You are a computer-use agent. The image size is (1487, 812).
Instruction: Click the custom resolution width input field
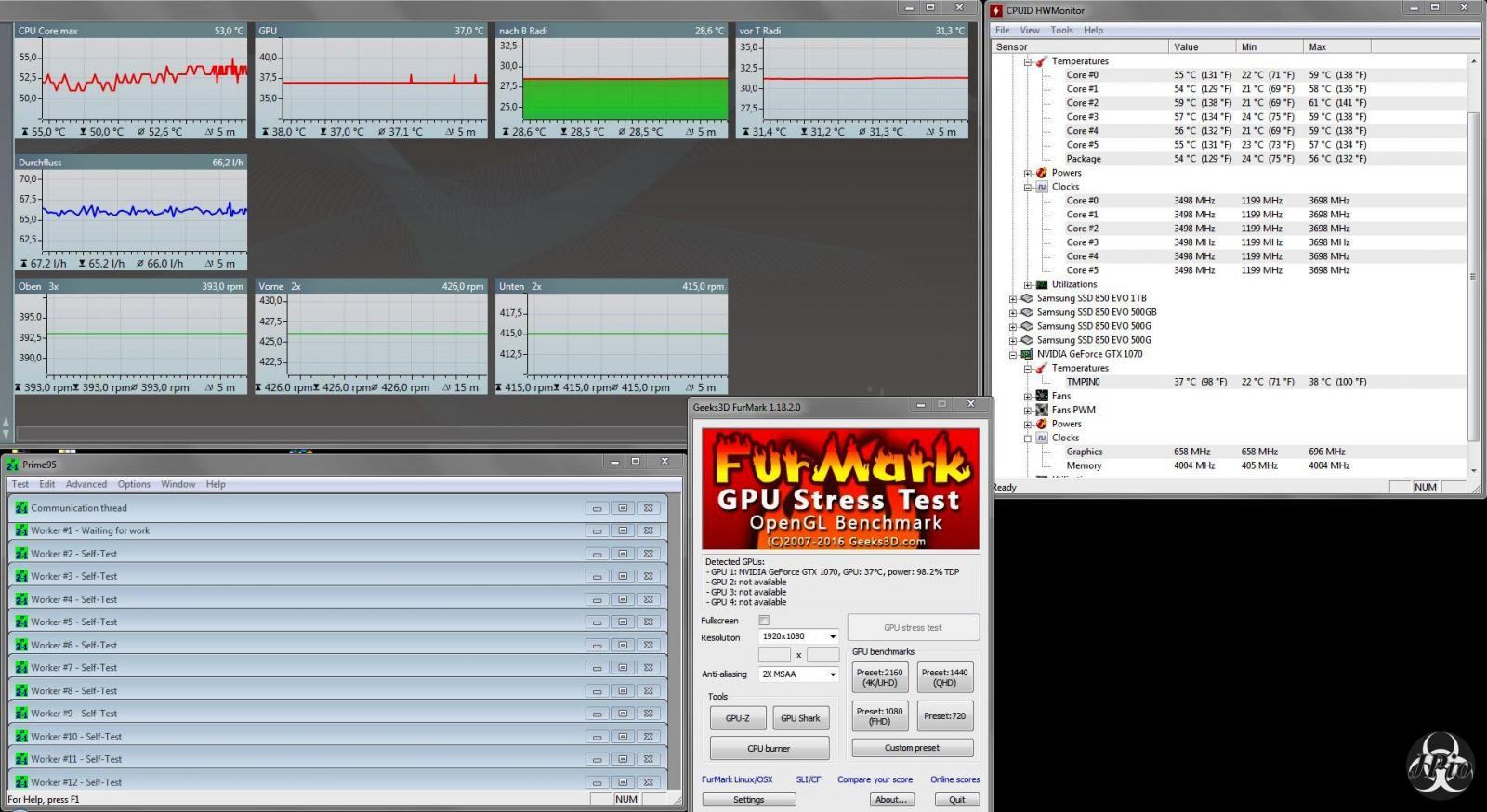(774, 655)
